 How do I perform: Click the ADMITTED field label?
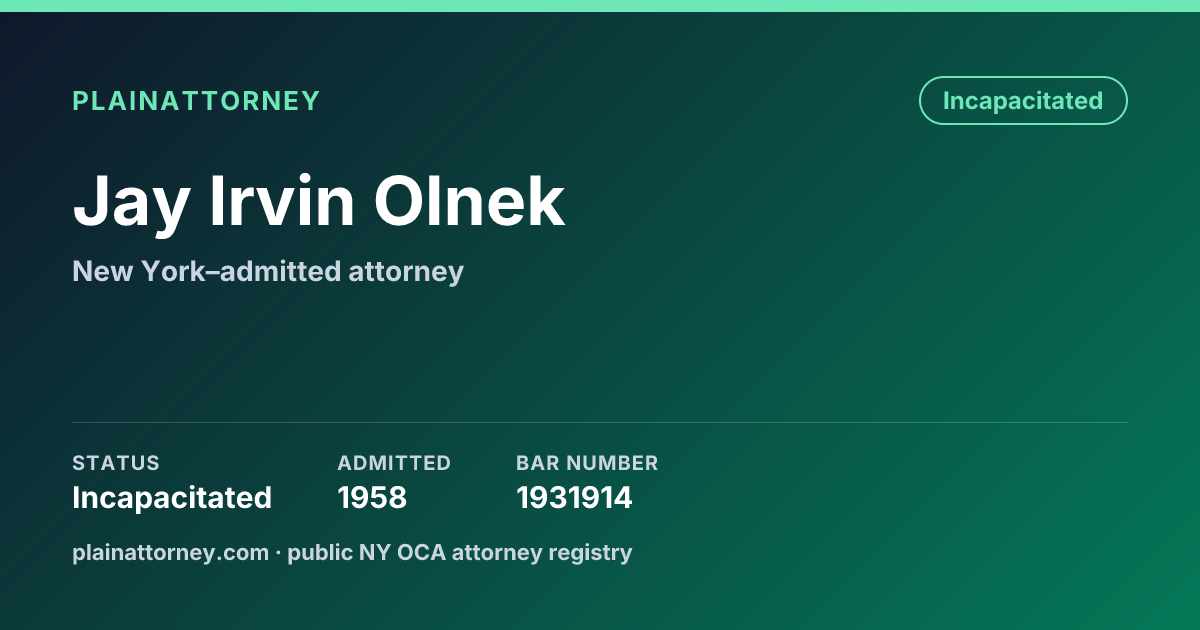click(x=394, y=463)
